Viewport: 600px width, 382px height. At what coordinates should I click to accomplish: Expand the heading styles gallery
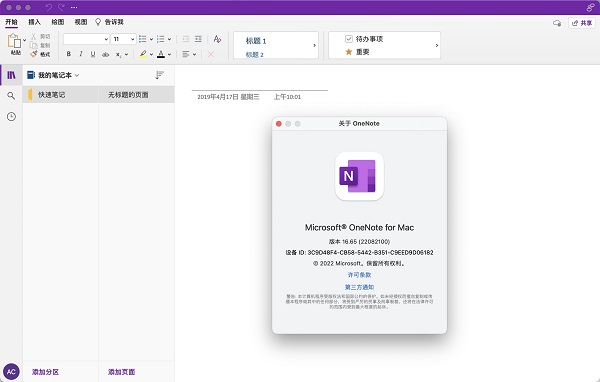click(315, 45)
